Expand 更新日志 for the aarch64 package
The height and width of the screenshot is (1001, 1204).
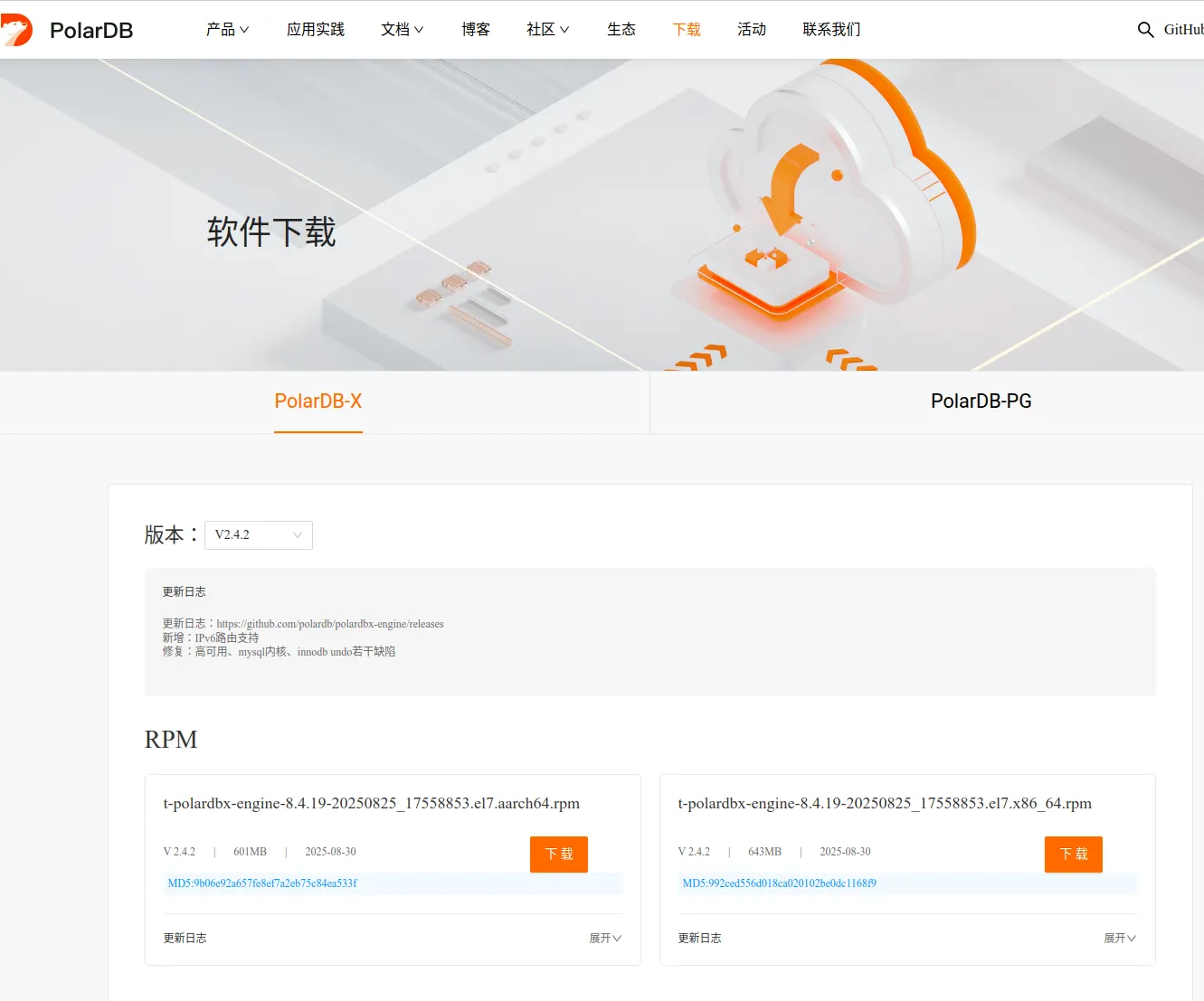pyautogui.click(x=605, y=939)
